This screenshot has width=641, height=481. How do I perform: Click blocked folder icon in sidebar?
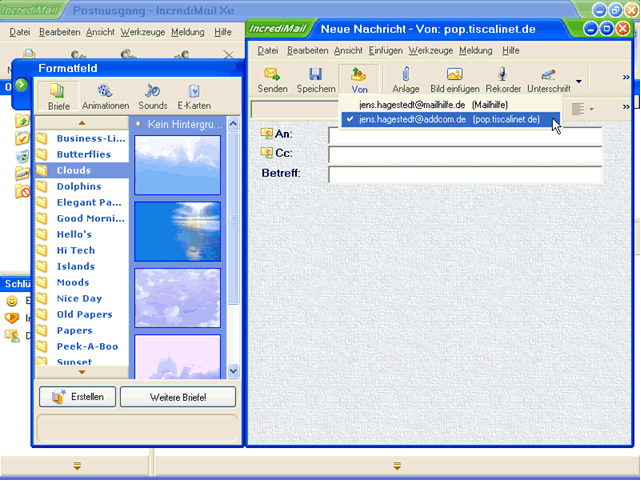tap(22, 191)
